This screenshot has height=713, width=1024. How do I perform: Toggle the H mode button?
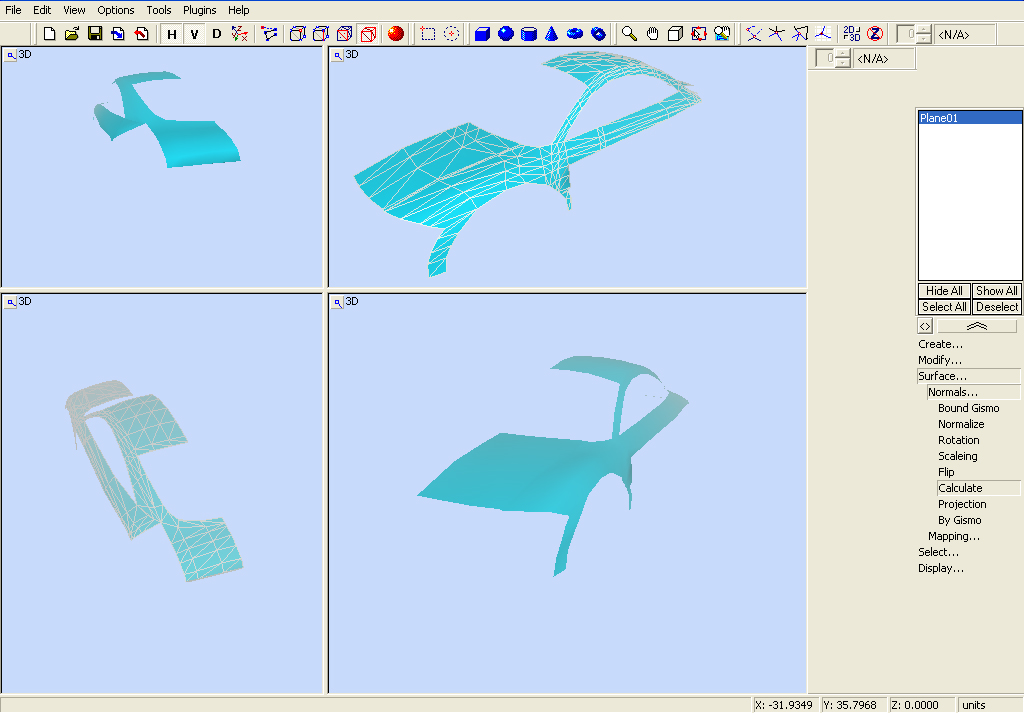(172, 34)
